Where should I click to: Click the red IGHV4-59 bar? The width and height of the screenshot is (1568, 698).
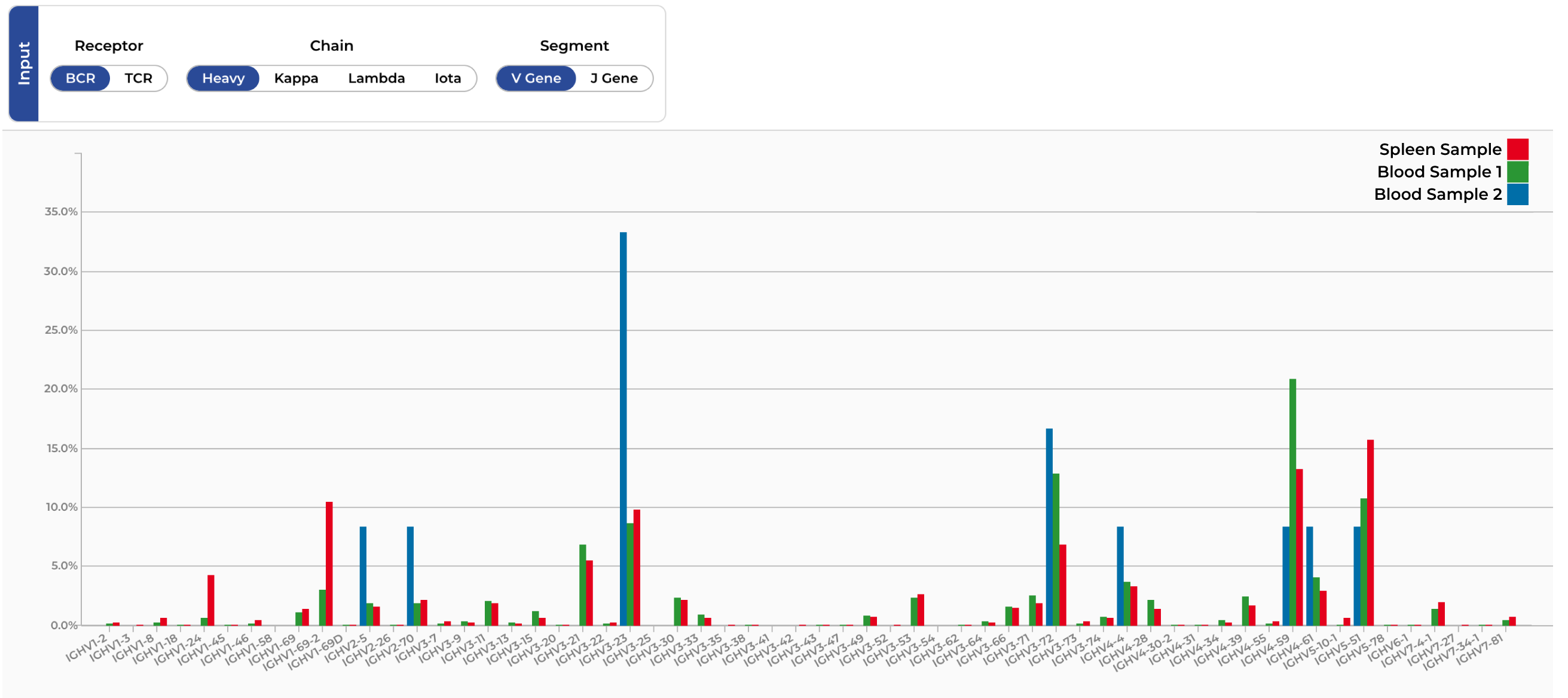tap(1299, 547)
